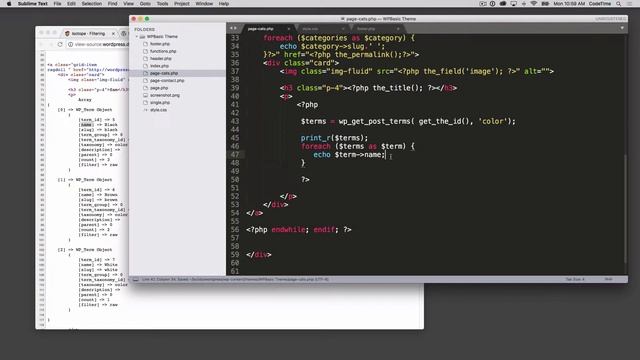Click the syntax selector in status bar
This screenshot has height=360, width=640.
point(609,280)
